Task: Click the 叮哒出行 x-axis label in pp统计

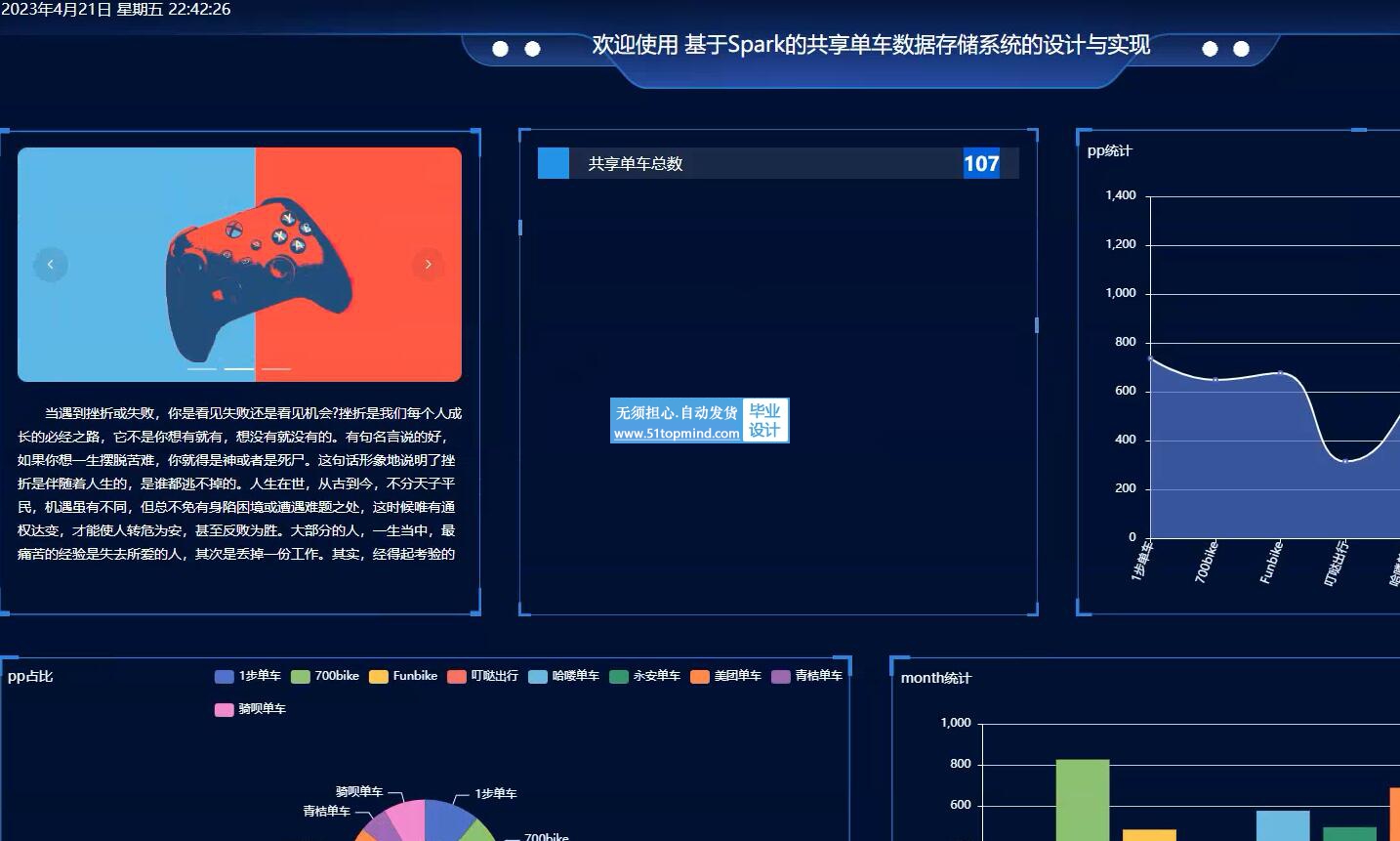Action: (1336, 564)
